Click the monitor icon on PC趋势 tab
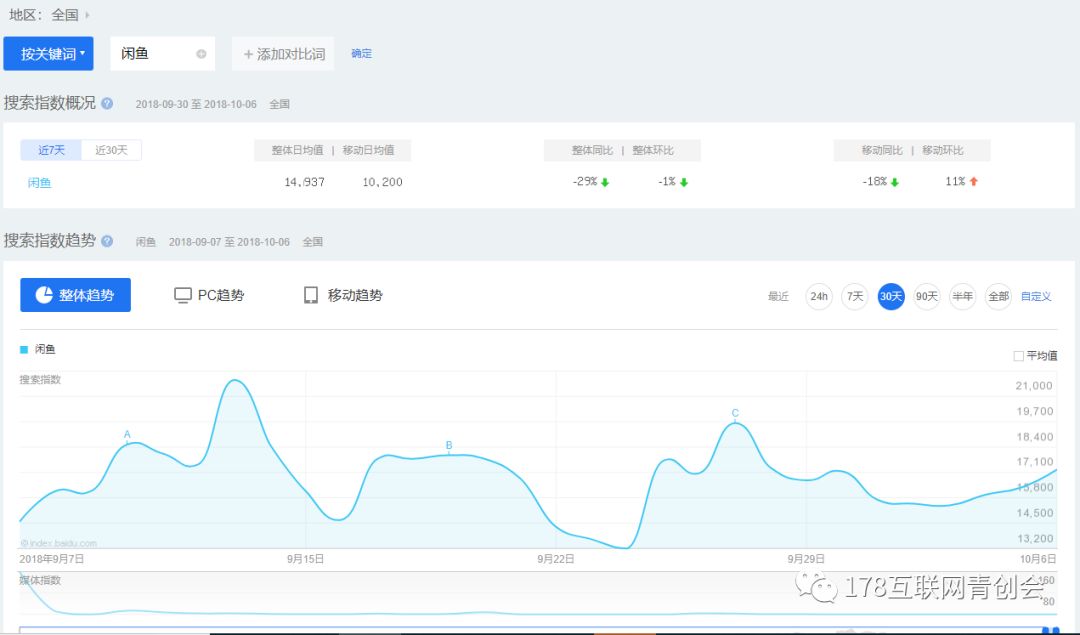 (x=182, y=294)
